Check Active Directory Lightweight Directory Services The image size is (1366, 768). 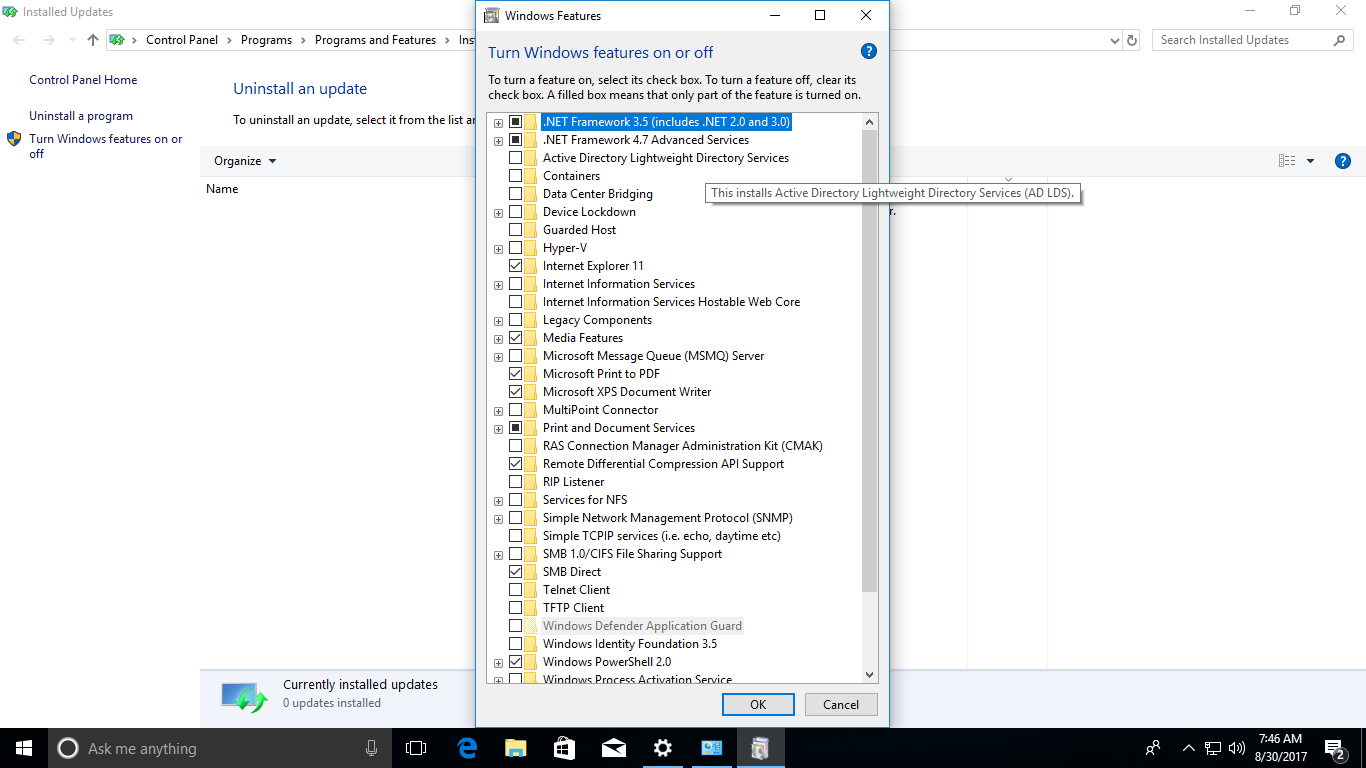[515, 158]
